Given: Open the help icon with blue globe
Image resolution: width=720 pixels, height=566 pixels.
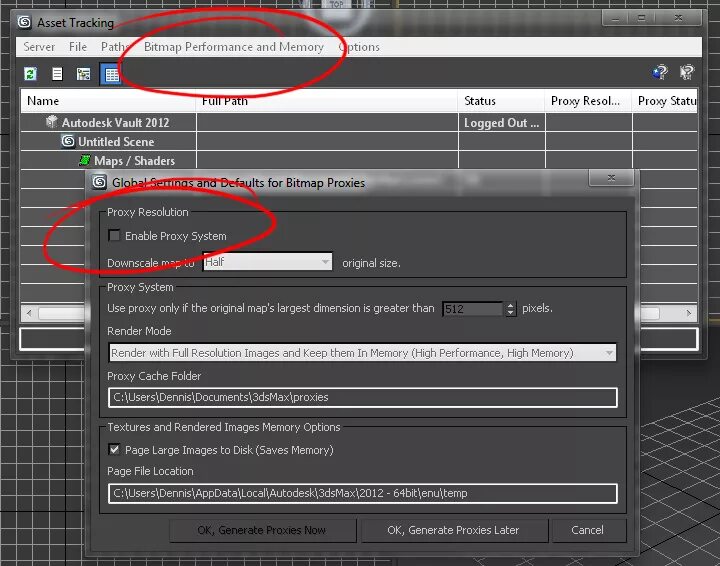Looking at the screenshot, I should point(660,72).
